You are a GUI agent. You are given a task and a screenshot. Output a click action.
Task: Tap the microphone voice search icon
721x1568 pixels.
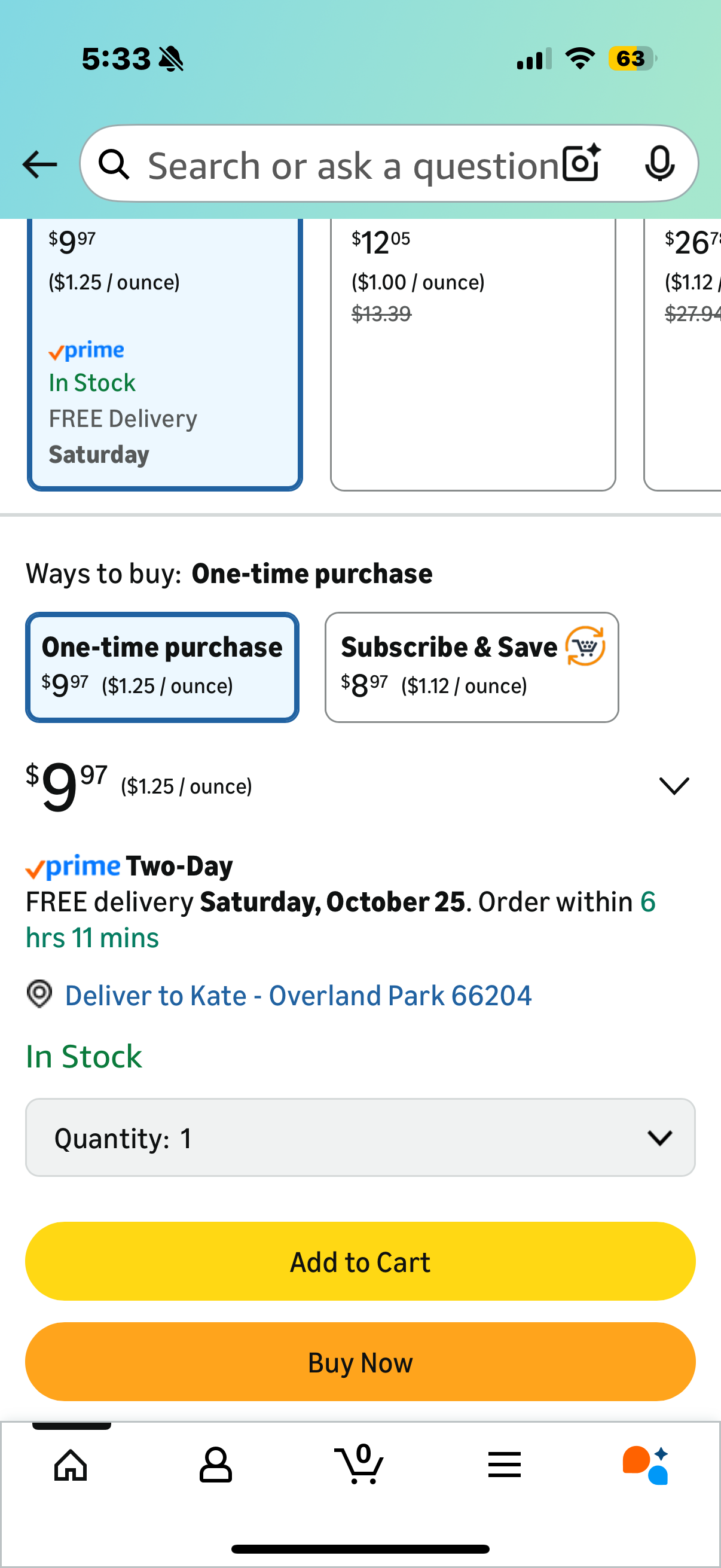click(659, 164)
